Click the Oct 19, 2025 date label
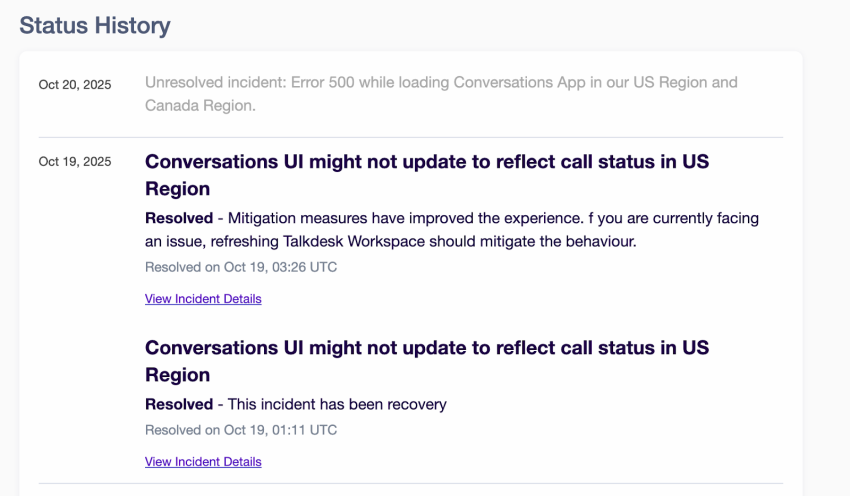 pos(75,162)
